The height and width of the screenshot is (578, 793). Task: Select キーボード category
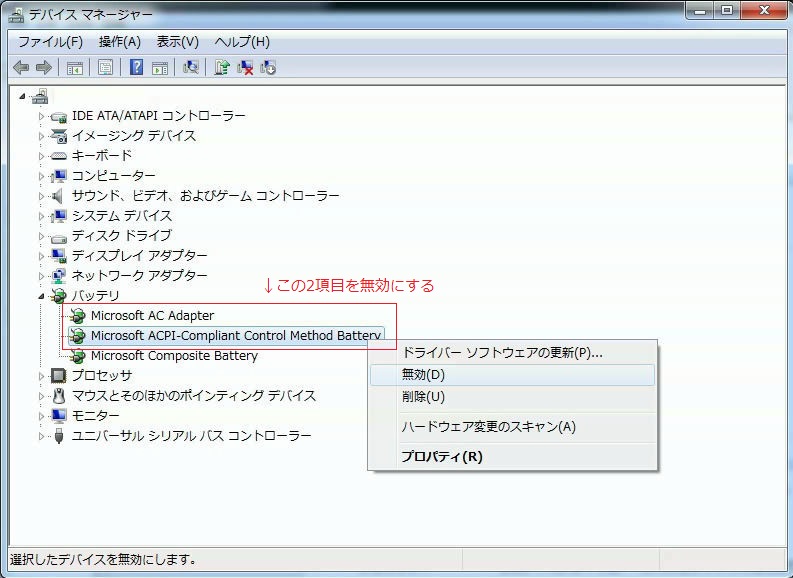point(102,155)
